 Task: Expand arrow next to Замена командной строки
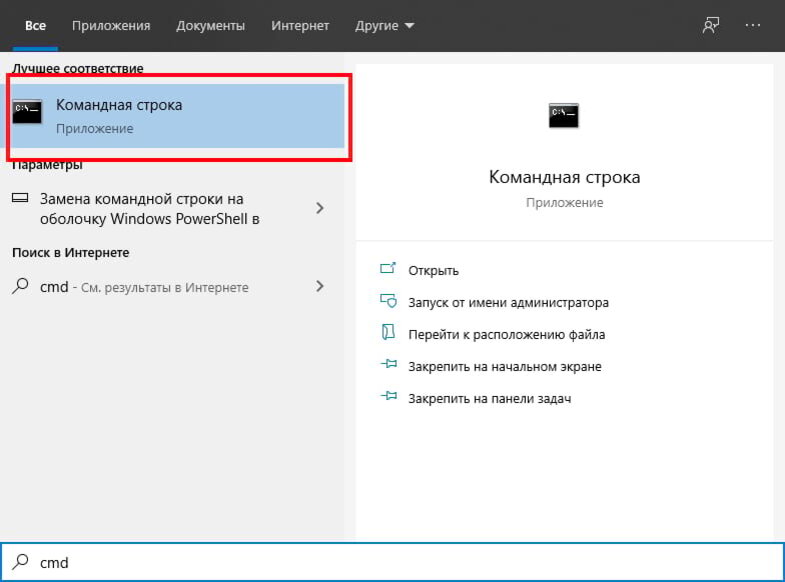(x=319, y=208)
